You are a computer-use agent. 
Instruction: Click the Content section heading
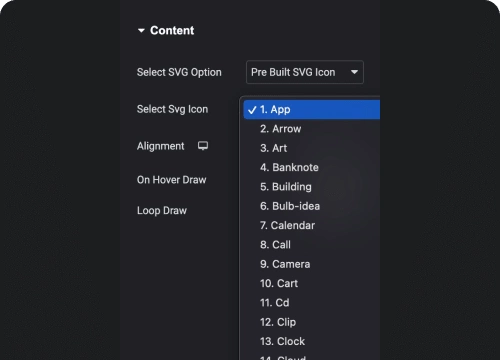pyautogui.click(x=172, y=31)
